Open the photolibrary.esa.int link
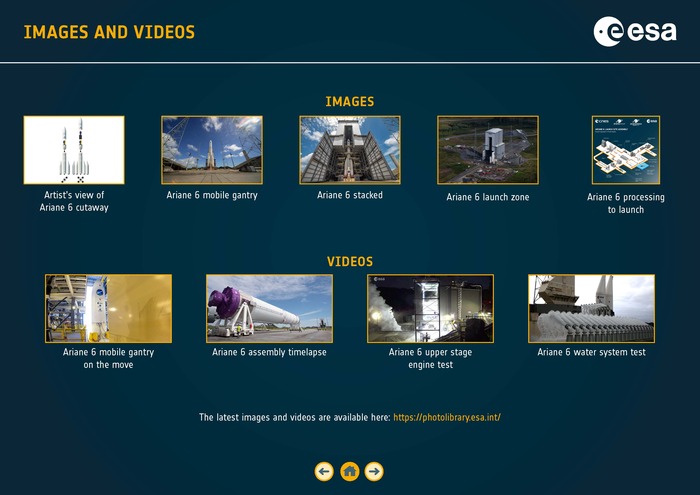 coord(447,417)
